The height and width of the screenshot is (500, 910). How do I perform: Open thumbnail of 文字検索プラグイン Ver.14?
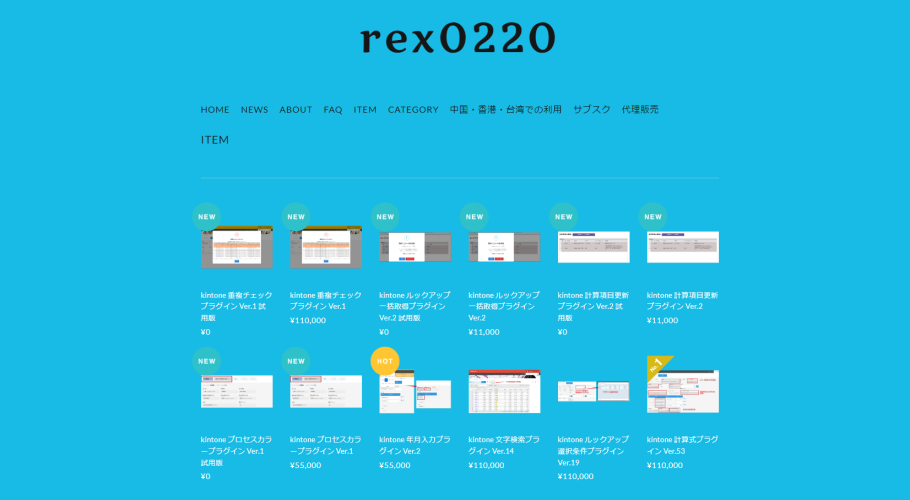click(x=504, y=392)
